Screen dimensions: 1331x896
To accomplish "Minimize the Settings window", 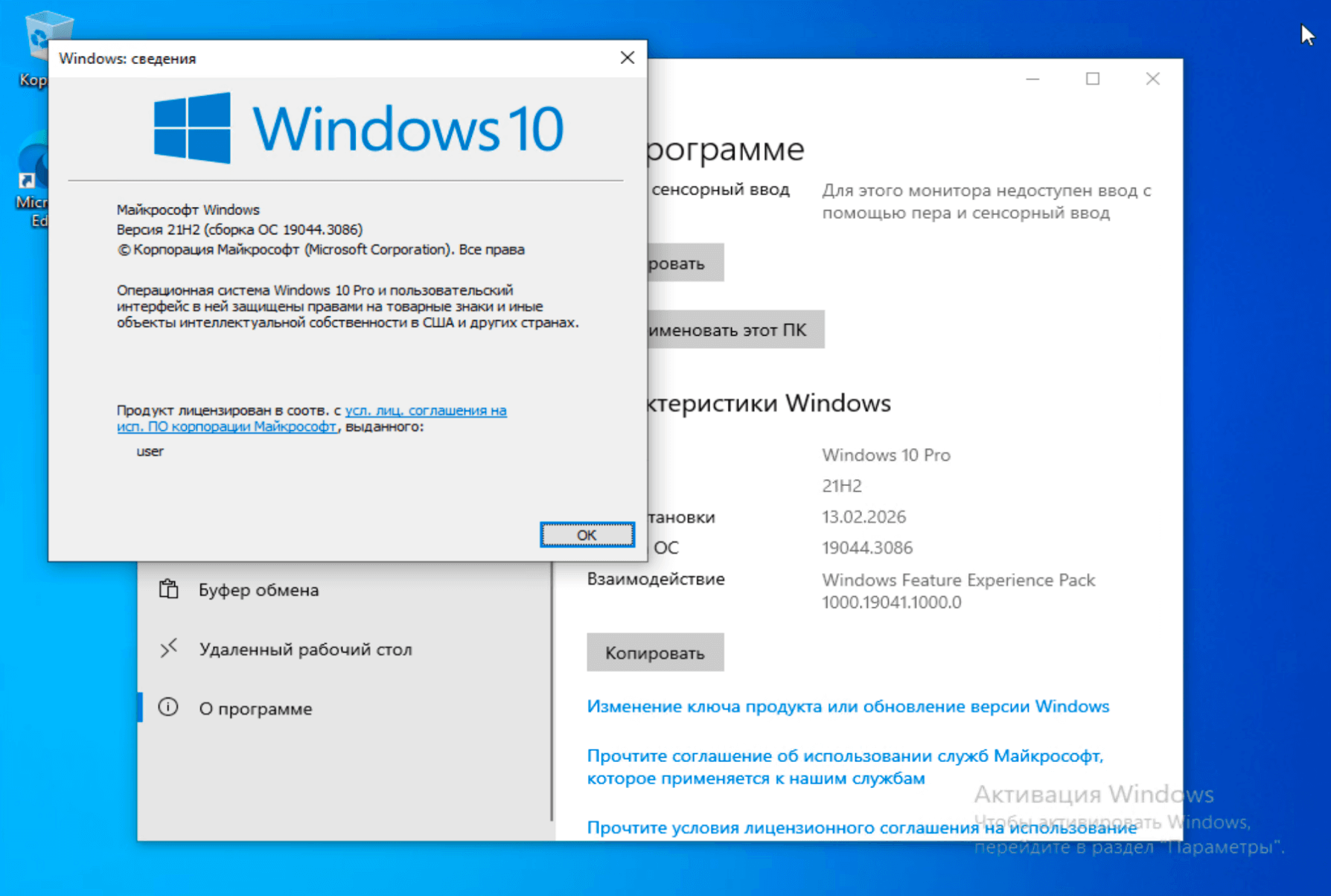I will [1032, 79].
